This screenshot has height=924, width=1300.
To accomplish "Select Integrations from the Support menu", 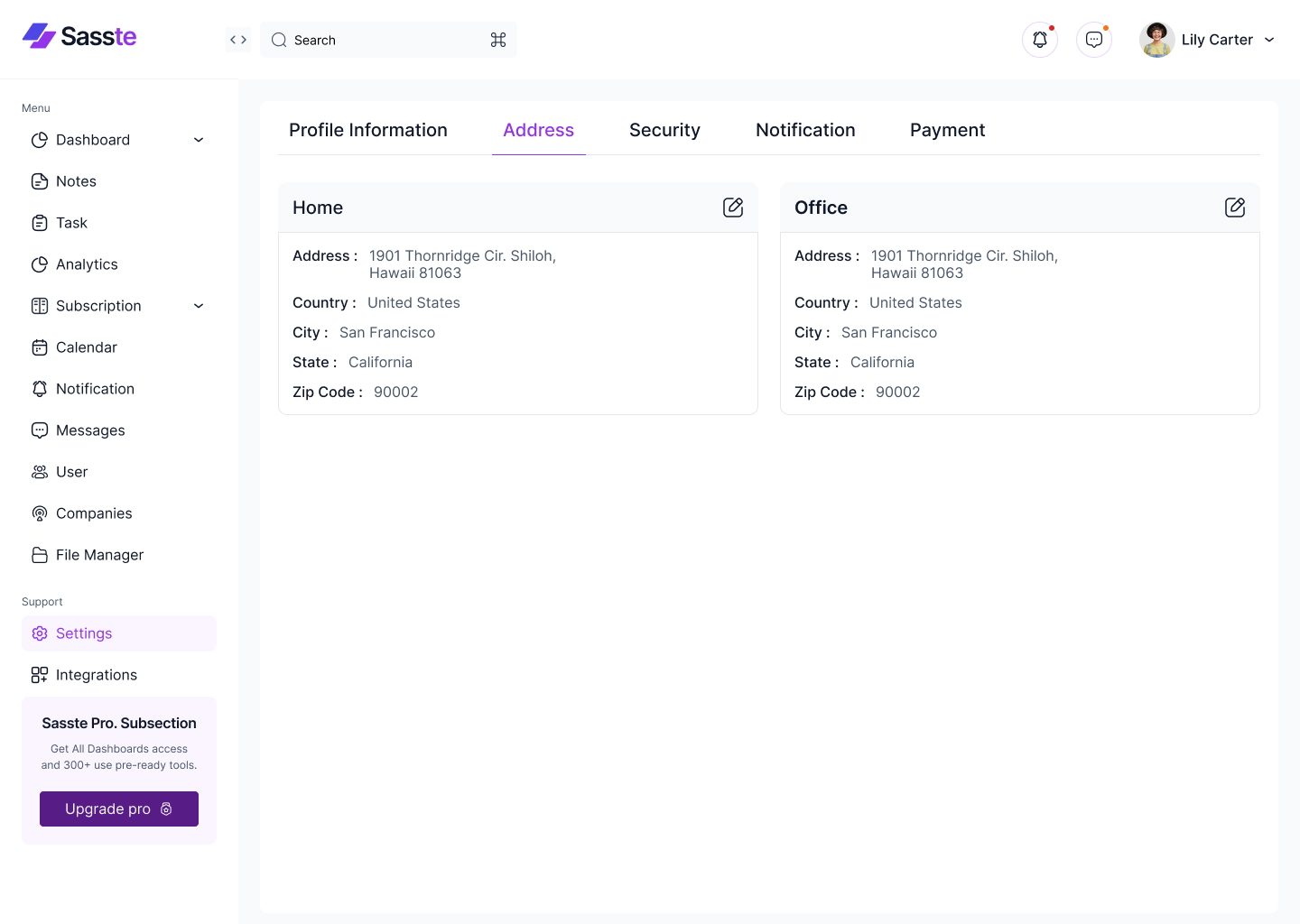I will point(97,674).
